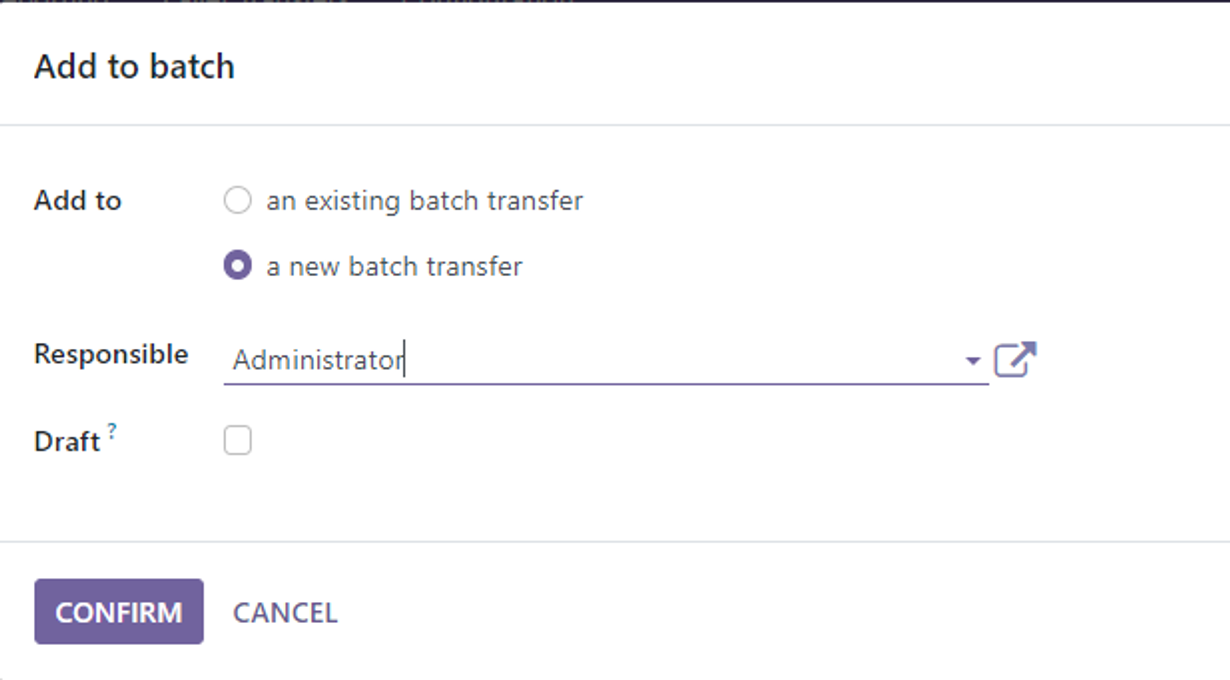Click the Draft help question mark
This screenshot has height=680, width=1230.
click(x=112, y=431)
